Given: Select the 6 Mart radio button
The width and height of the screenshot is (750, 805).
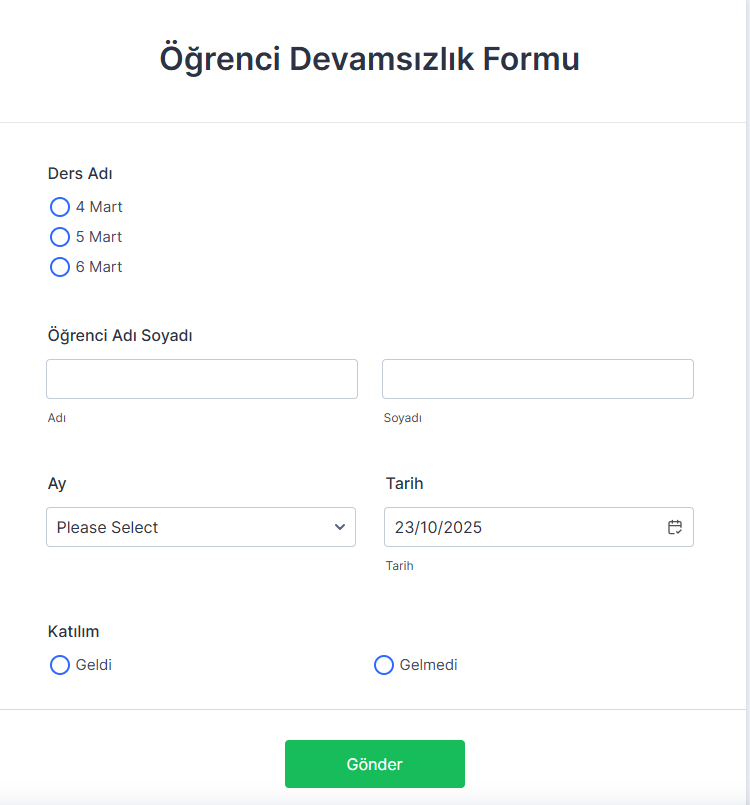Looking at the screenshot, I should (x=59, y=267).
